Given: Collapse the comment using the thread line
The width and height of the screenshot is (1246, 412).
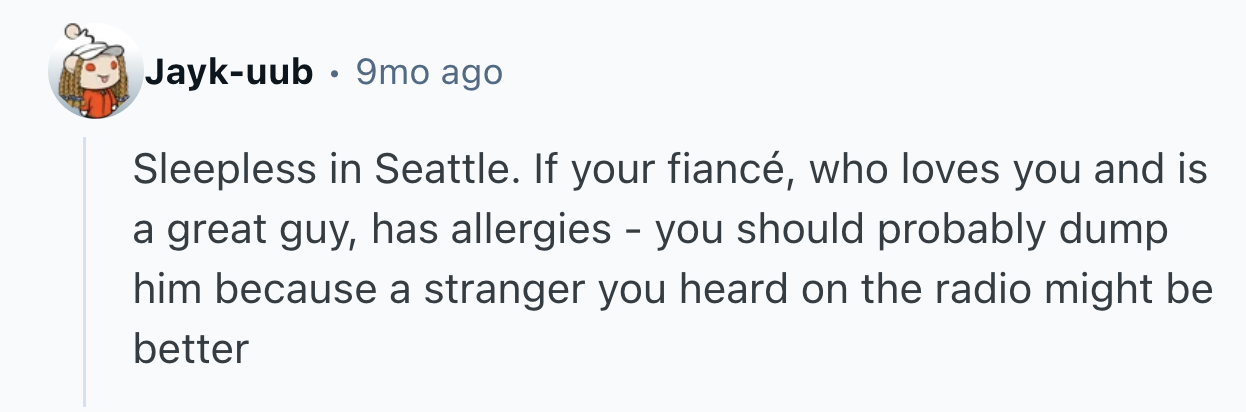Looking at the screenshot, I should point(86,270).
